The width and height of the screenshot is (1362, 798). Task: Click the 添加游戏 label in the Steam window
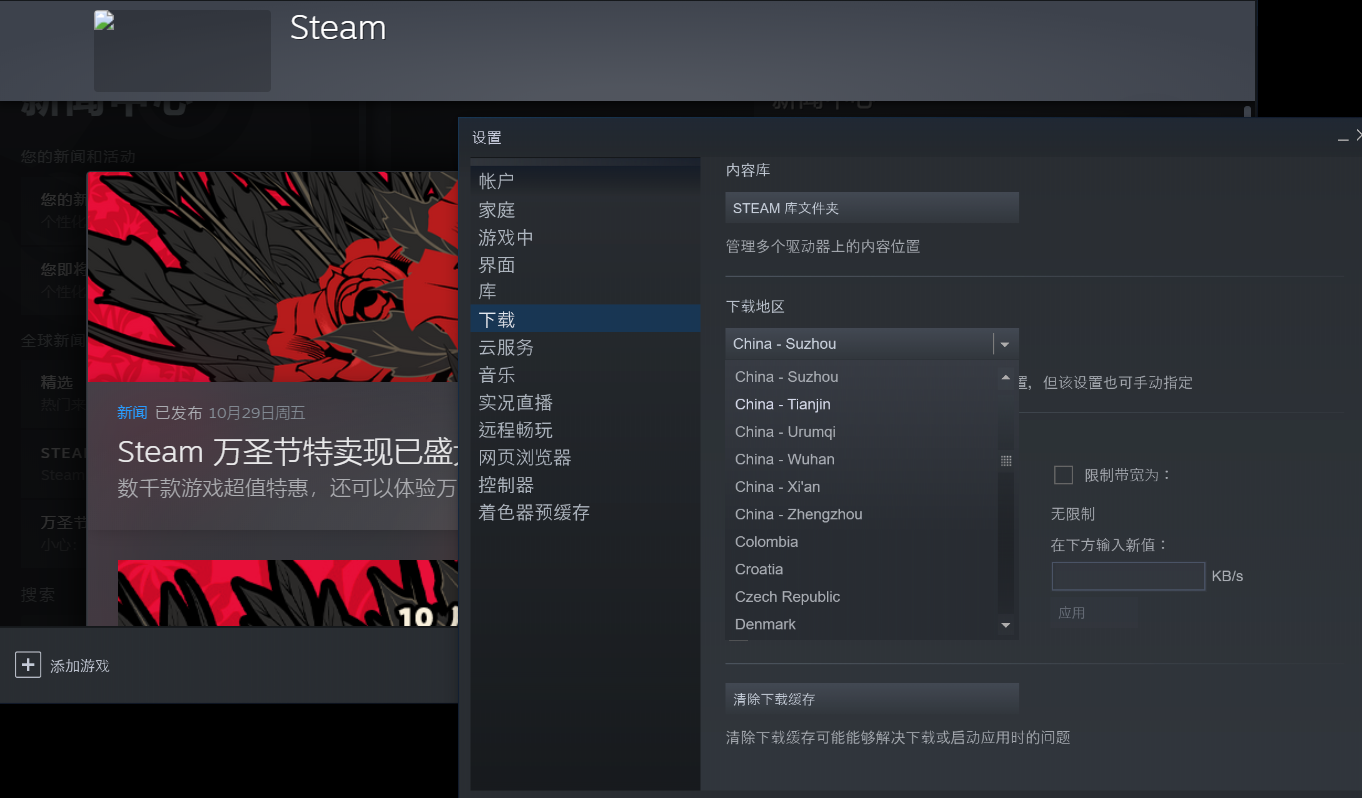tap(80, 666)
